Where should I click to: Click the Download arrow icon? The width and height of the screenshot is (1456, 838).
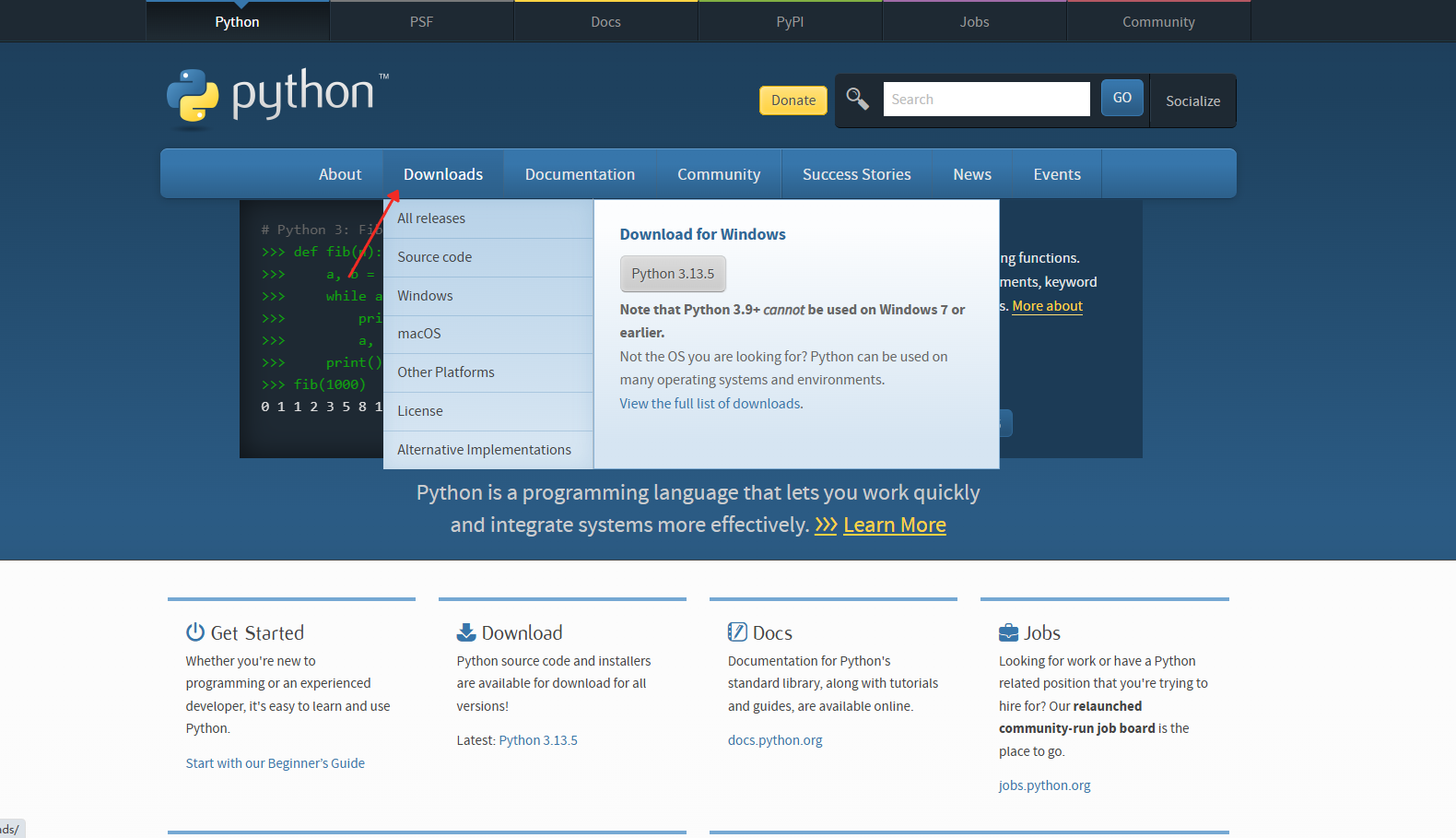466,632
